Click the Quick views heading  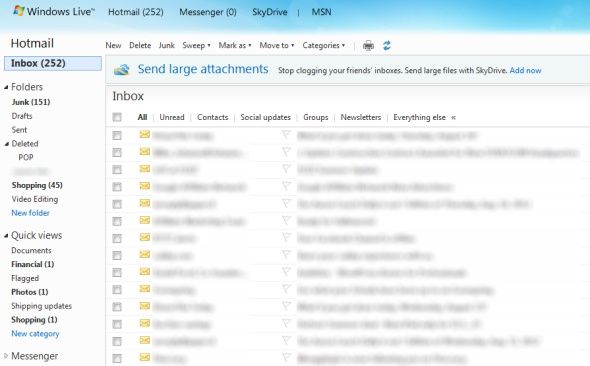[x=36, y=235]
